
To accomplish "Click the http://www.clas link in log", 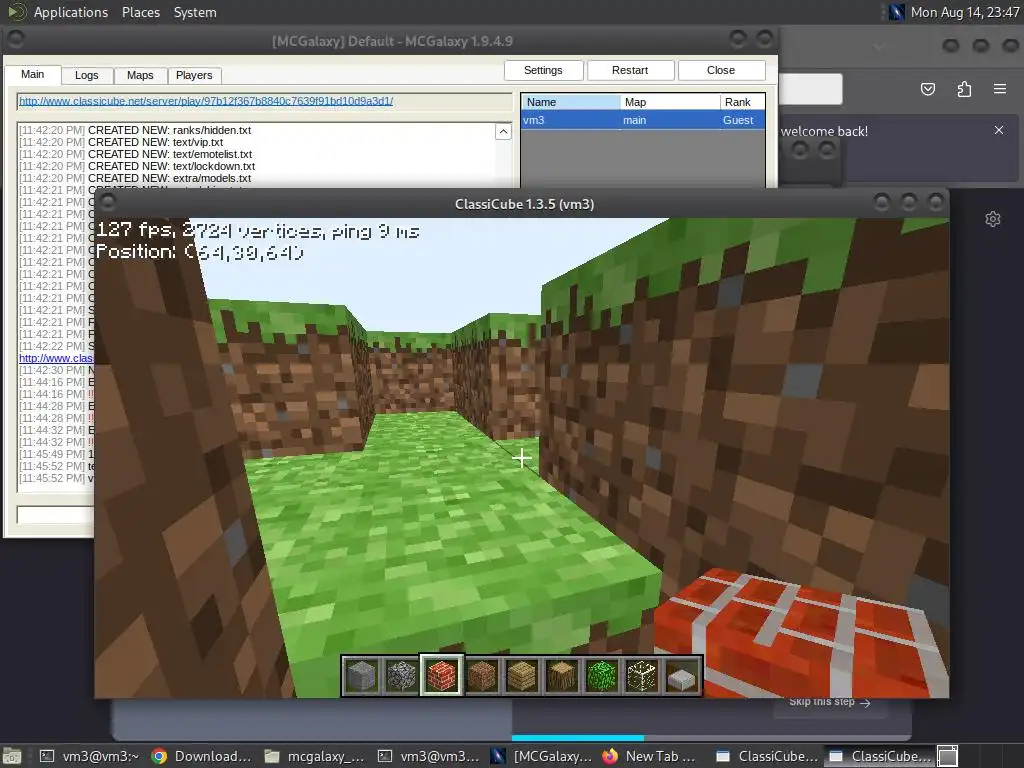I will pos(56,358).
